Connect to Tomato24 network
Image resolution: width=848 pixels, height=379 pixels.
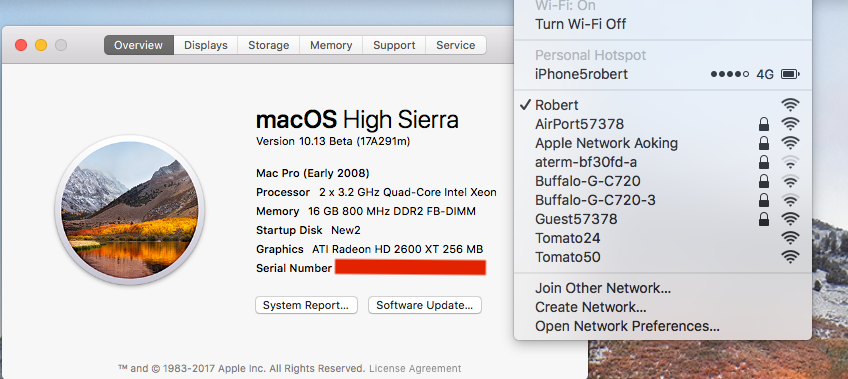click(x=662, y=238)
